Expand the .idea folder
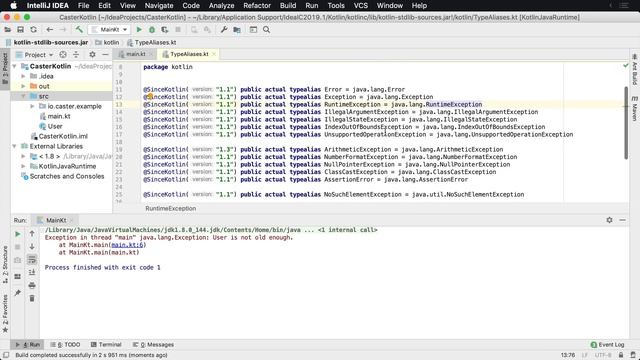Screen dimensions: 640x360 click(x=23, y=76)
